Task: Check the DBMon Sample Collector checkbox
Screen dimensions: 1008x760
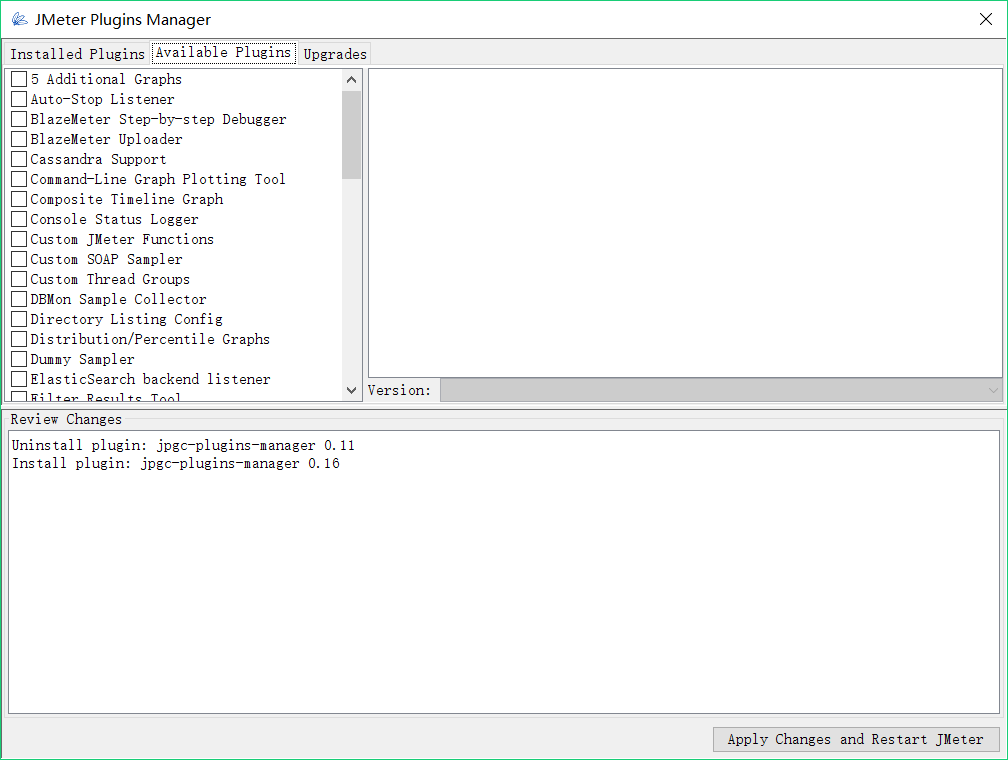Action: (x=19, y=299)
